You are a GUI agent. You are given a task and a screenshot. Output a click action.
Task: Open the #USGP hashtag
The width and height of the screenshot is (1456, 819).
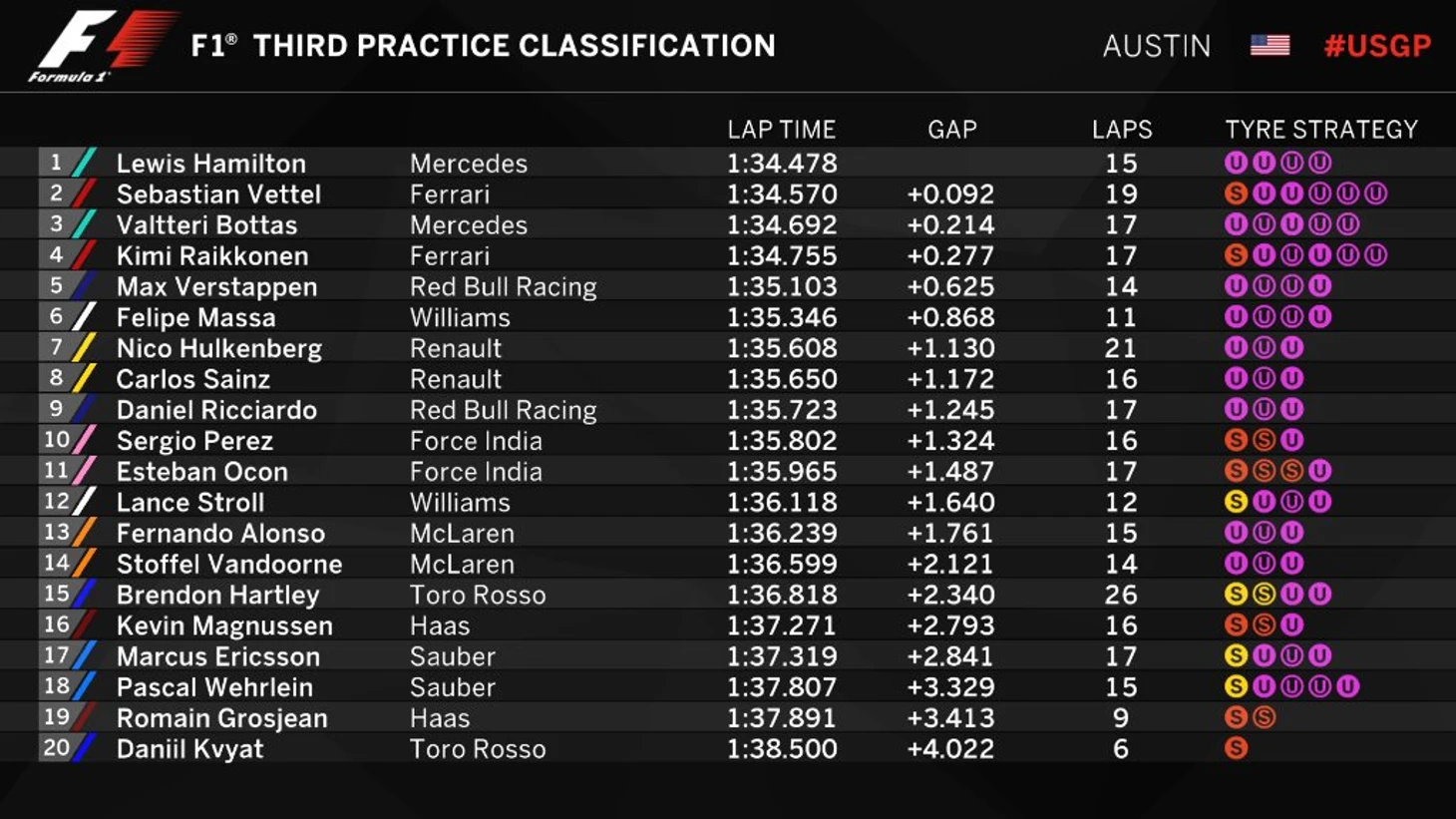(1377, 46)
